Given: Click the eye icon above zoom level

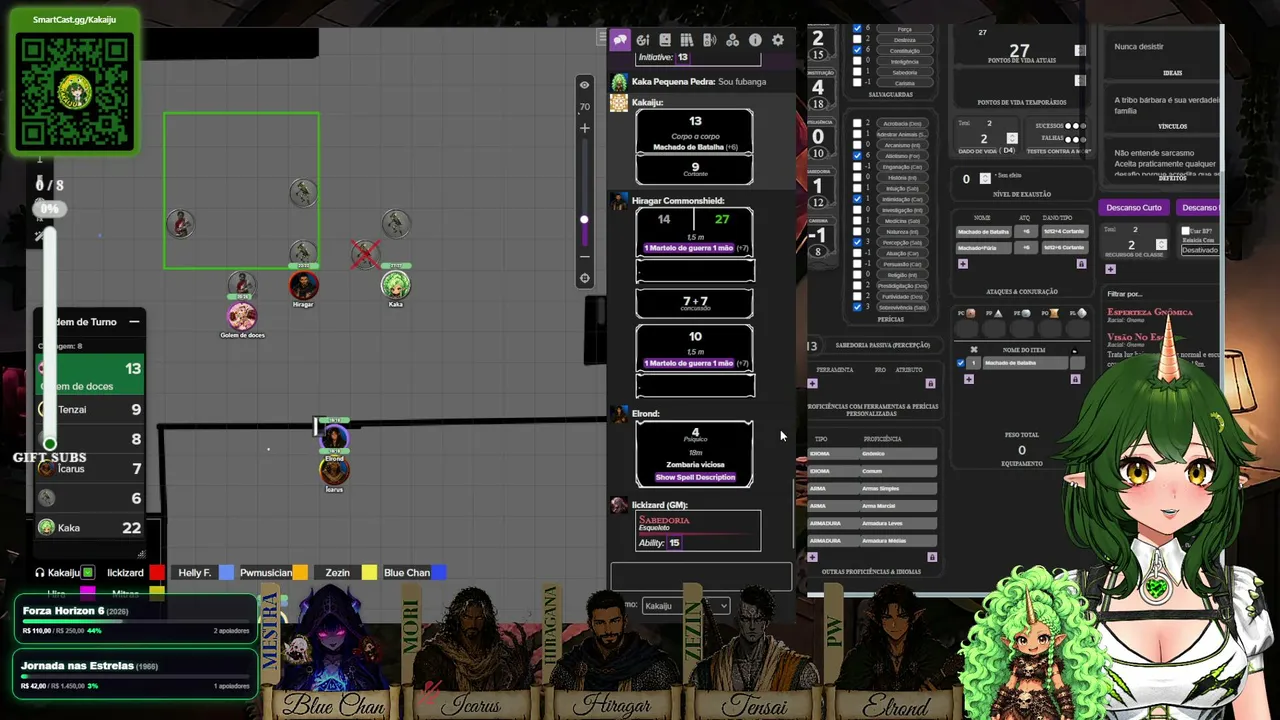Looking at the screenshot, I should click(x=584, y=85).
